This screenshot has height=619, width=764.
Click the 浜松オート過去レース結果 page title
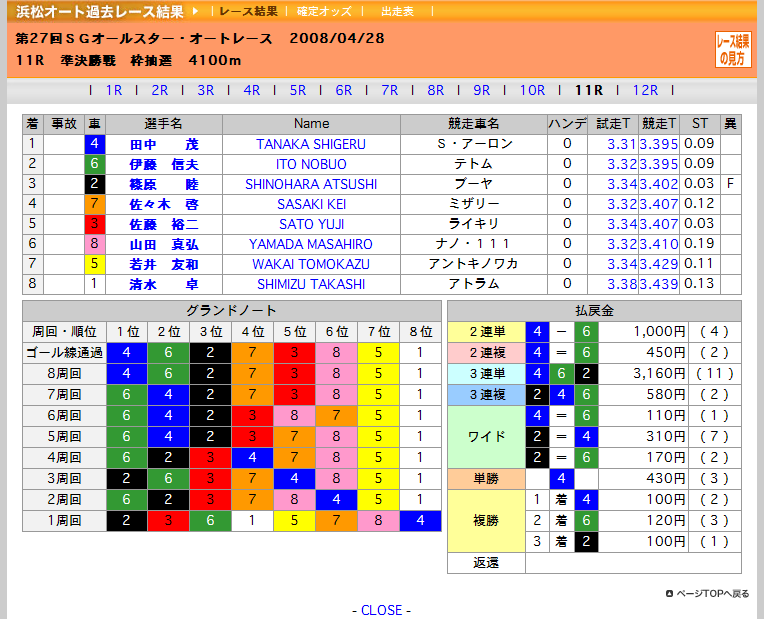click(x=99, y=11)
